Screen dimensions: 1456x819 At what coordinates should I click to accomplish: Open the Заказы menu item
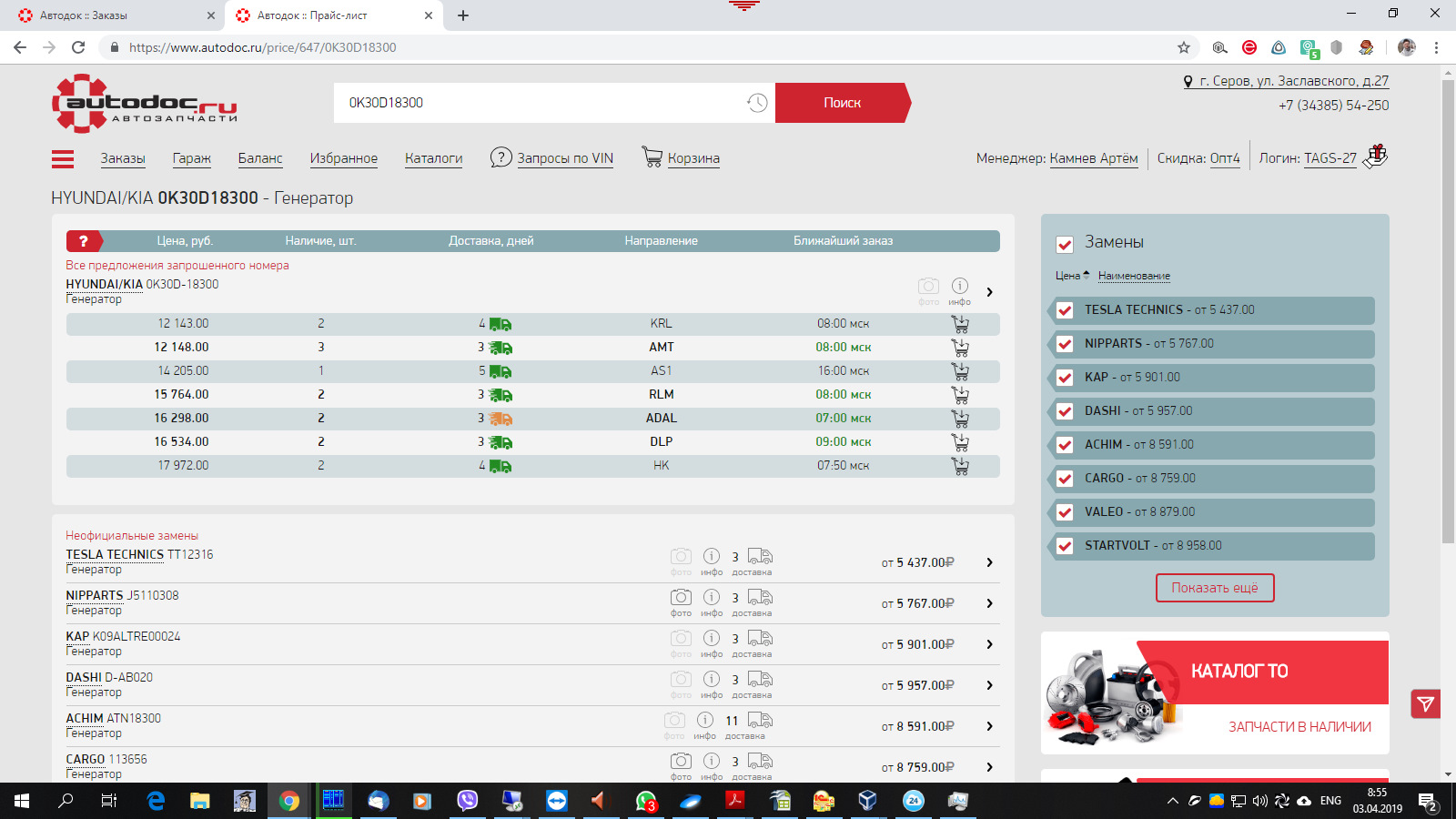[x=123, y=158]
